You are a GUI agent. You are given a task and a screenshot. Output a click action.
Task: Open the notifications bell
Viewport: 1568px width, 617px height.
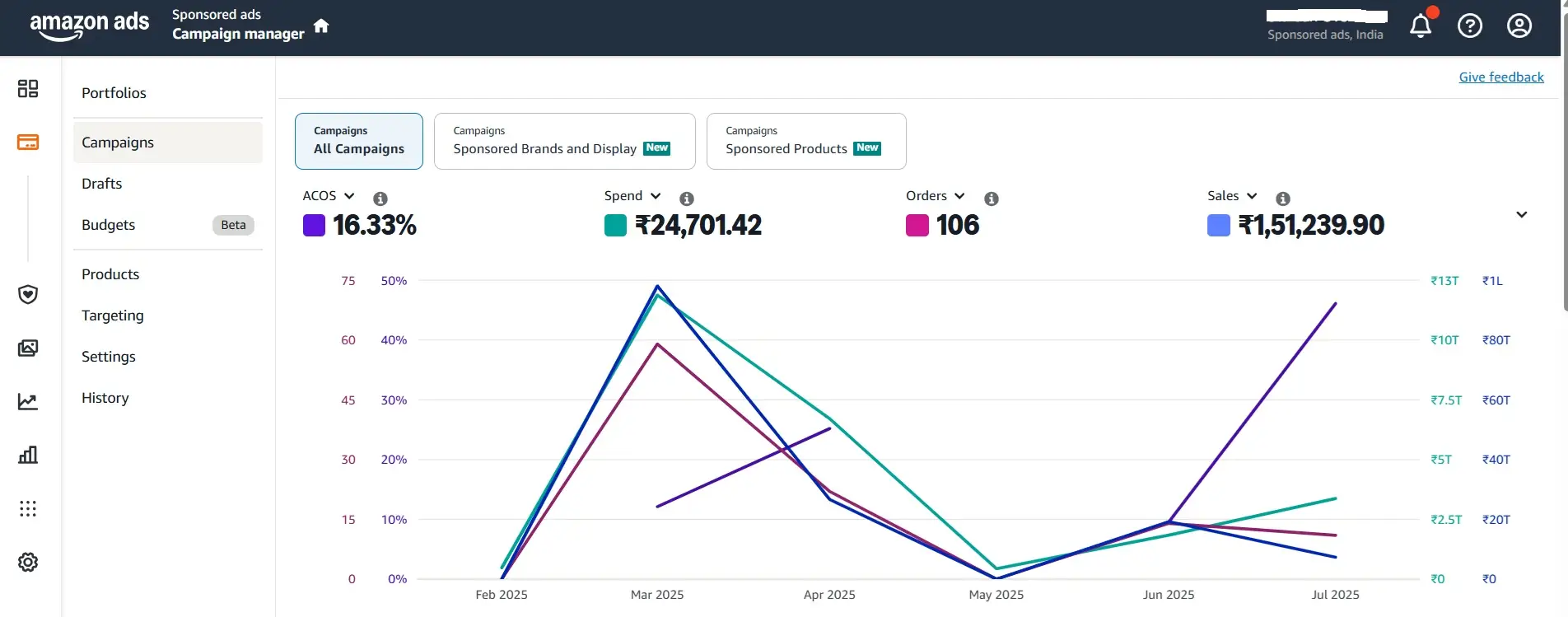click(1420, 26)
